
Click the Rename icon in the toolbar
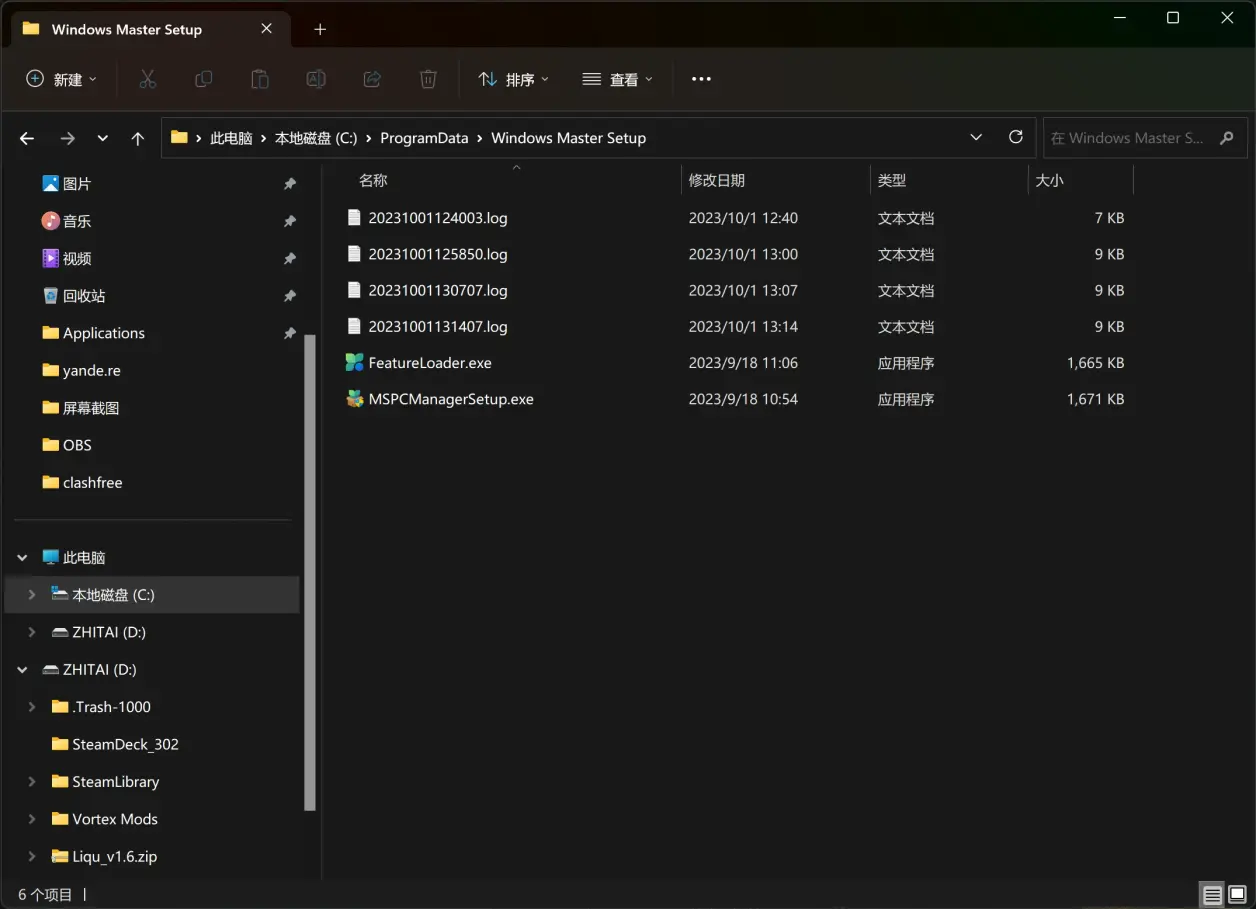[x=316, y=79]
